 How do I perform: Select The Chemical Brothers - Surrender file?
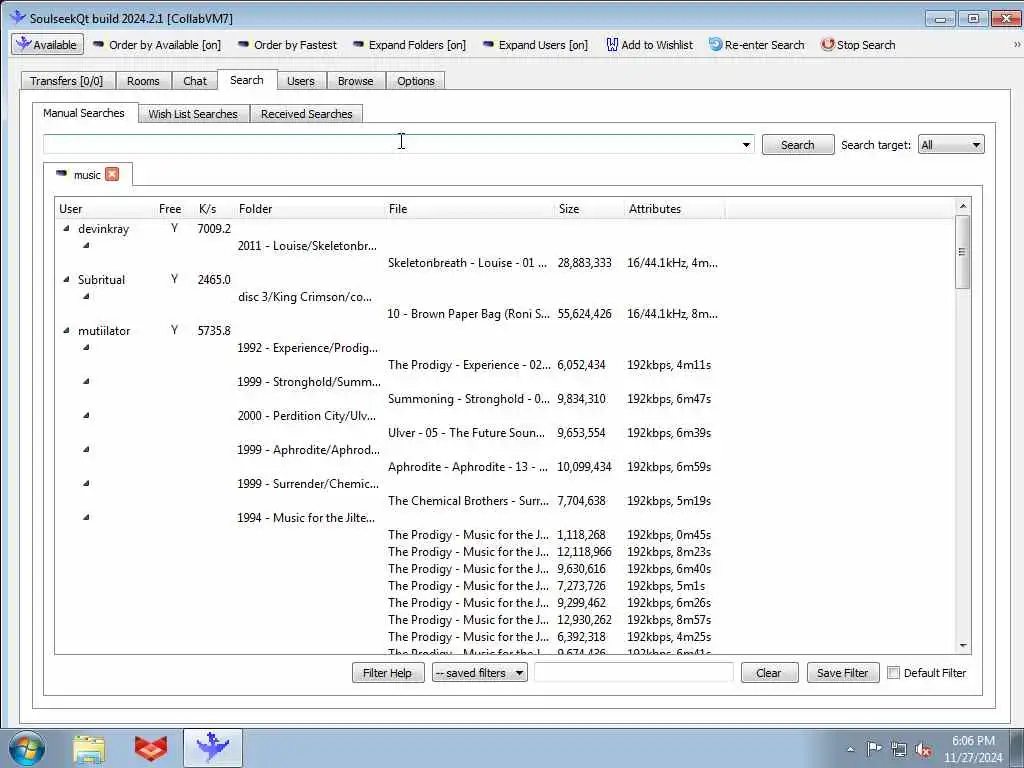click(468, 500)
